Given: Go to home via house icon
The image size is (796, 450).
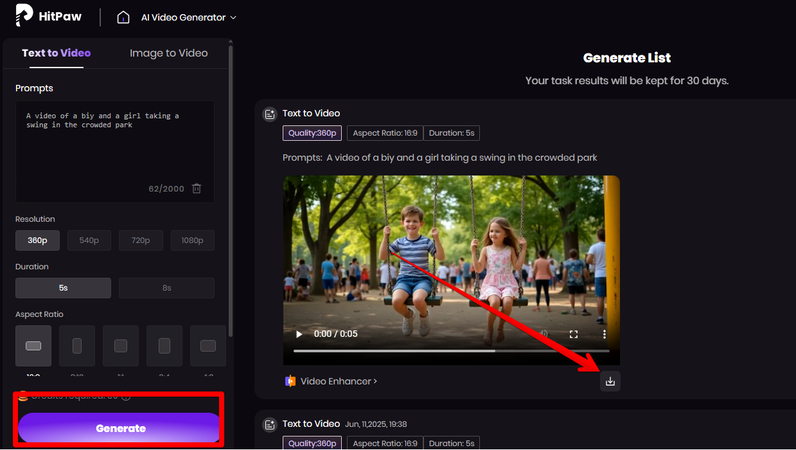Looking at the screenshot, I should (123, 17).
